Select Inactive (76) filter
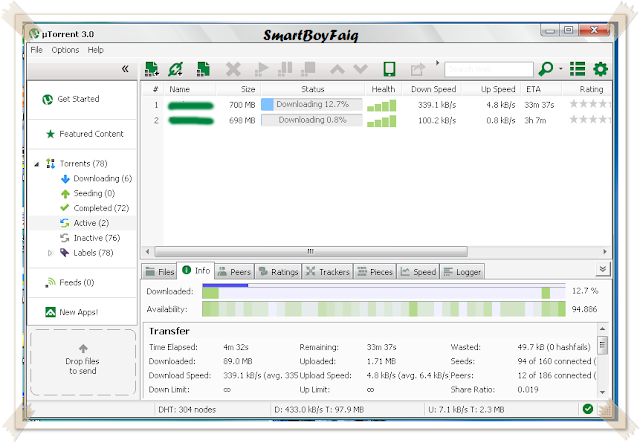This screenshot has height=443, width=640. (x=90, y=238)
